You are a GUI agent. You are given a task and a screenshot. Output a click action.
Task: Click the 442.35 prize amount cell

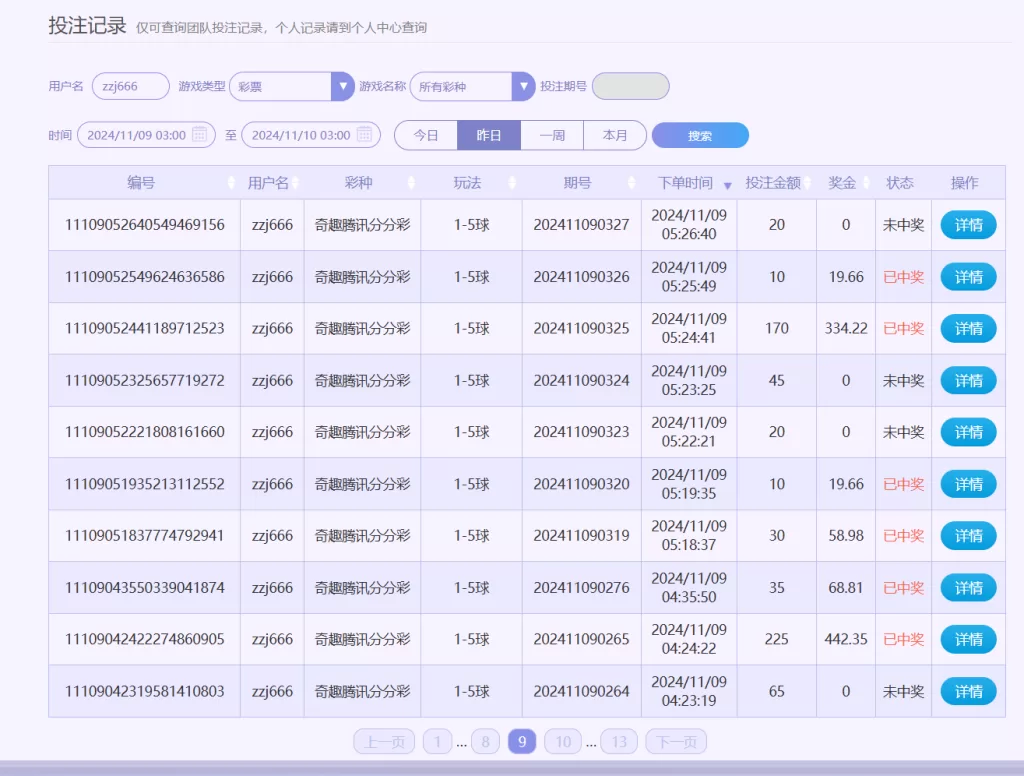(846, 639)
